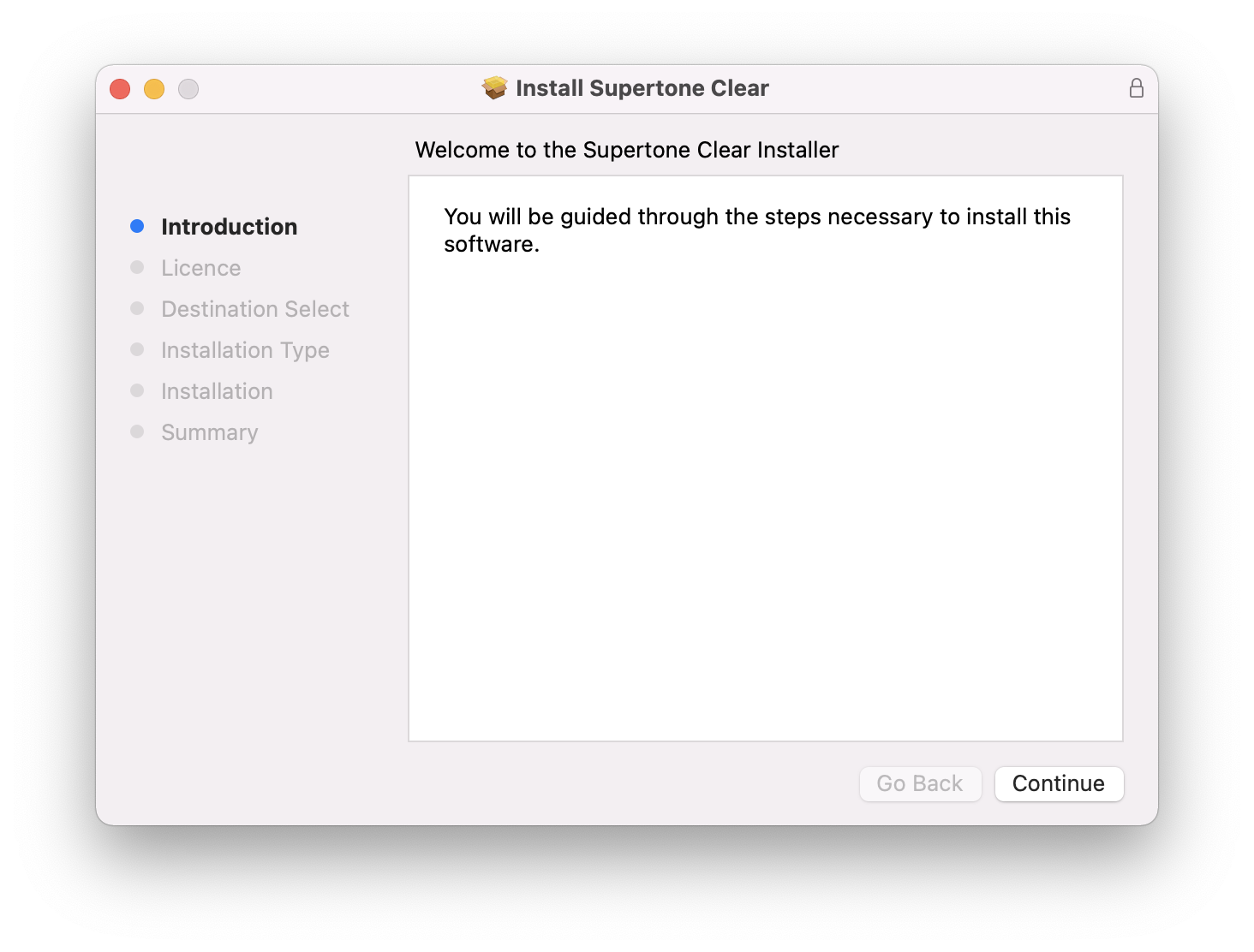Image resolution: width=1254 pixels, height=952 pixels.
Task: Click the lock icon in title bar
Action: coord(1136,88)
